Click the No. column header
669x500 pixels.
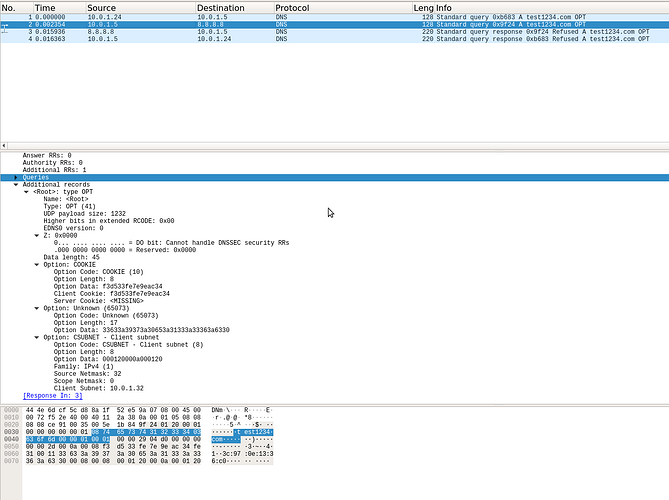tap(10, 7)
